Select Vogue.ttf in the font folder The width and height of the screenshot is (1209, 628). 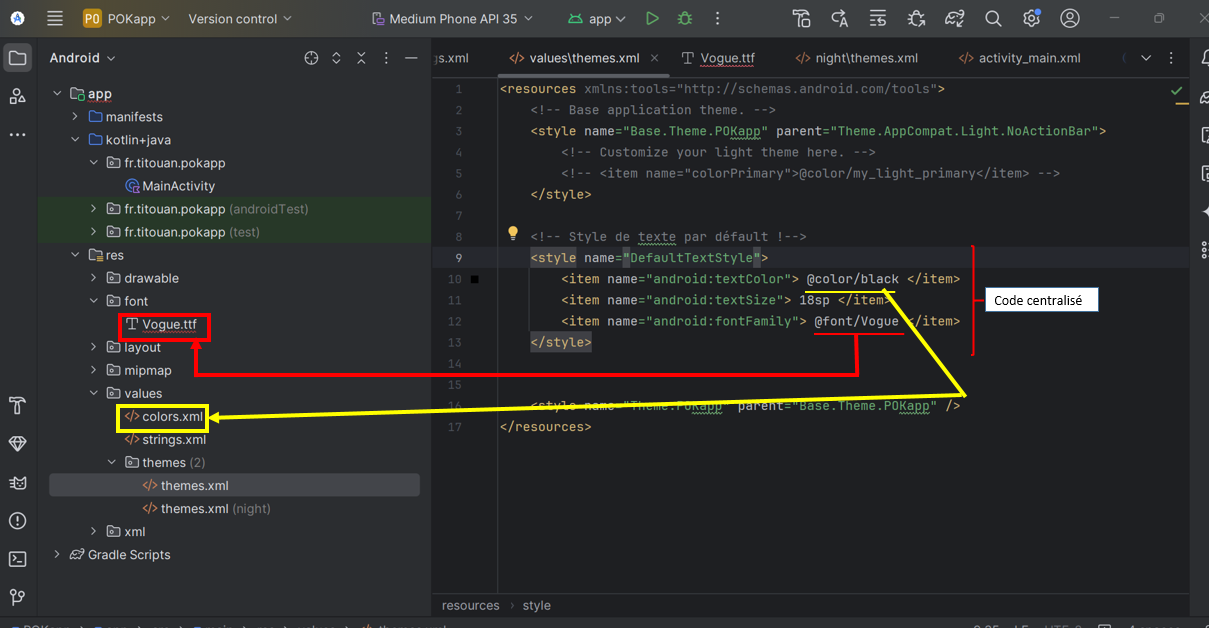pos(161,324)
